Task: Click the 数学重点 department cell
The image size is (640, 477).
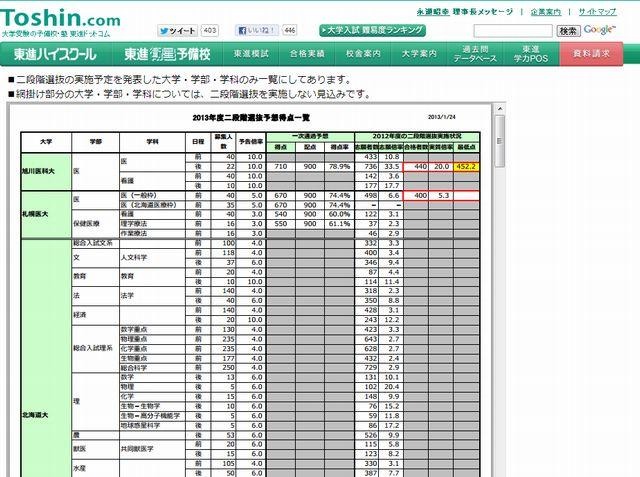Action: tap(152, 330)
